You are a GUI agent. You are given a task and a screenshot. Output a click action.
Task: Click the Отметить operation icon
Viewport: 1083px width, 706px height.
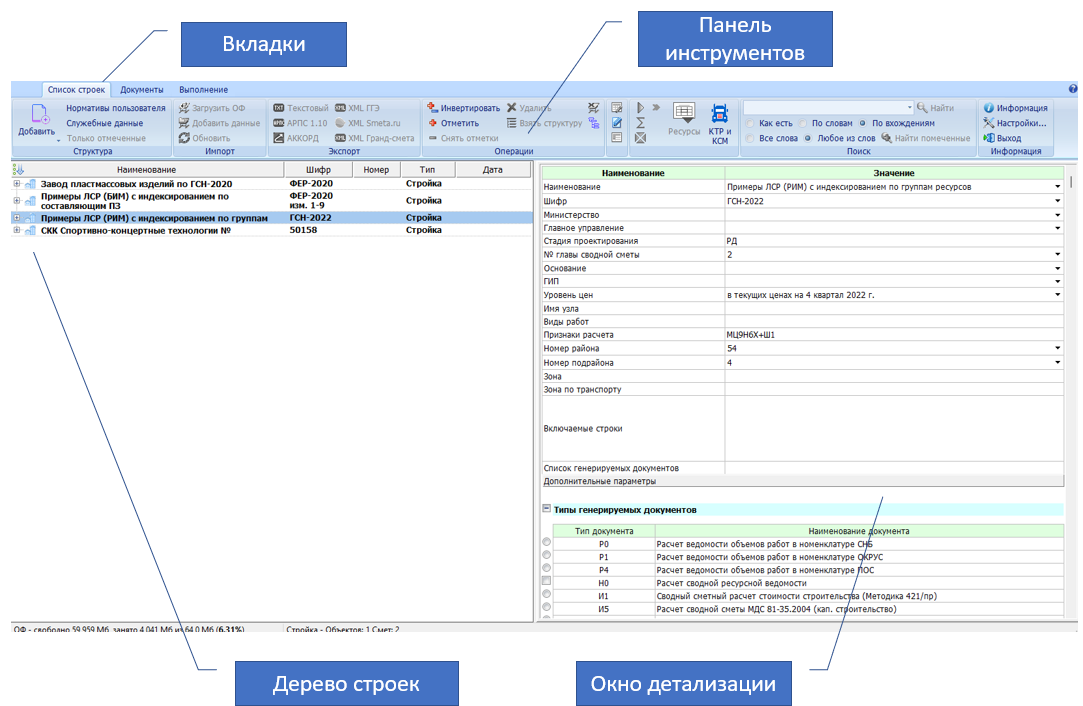tap(433, 123)
